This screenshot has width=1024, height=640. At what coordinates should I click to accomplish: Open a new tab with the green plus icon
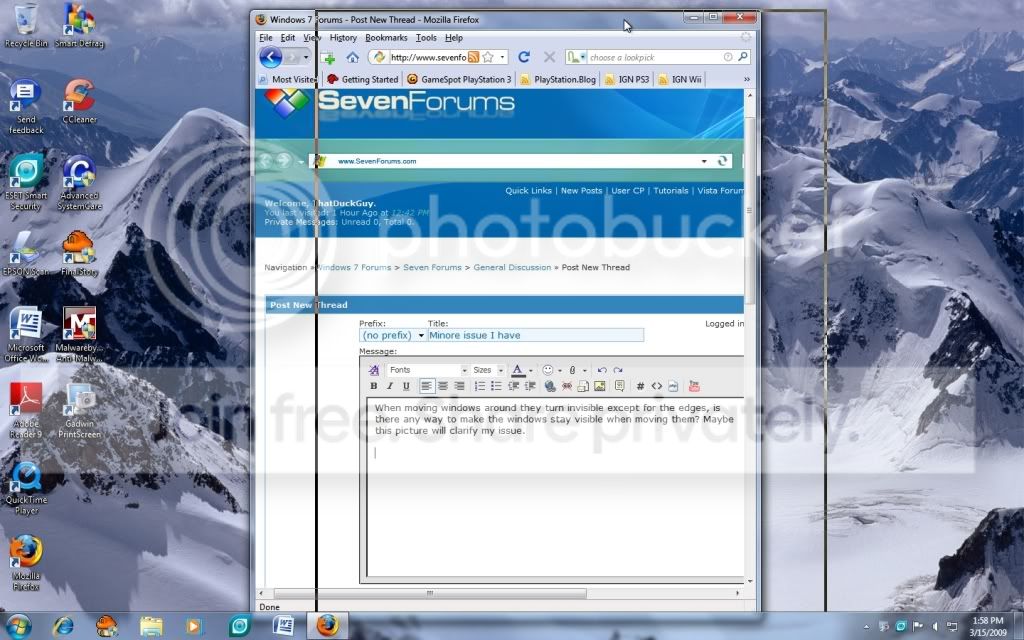tap(328, 57)
